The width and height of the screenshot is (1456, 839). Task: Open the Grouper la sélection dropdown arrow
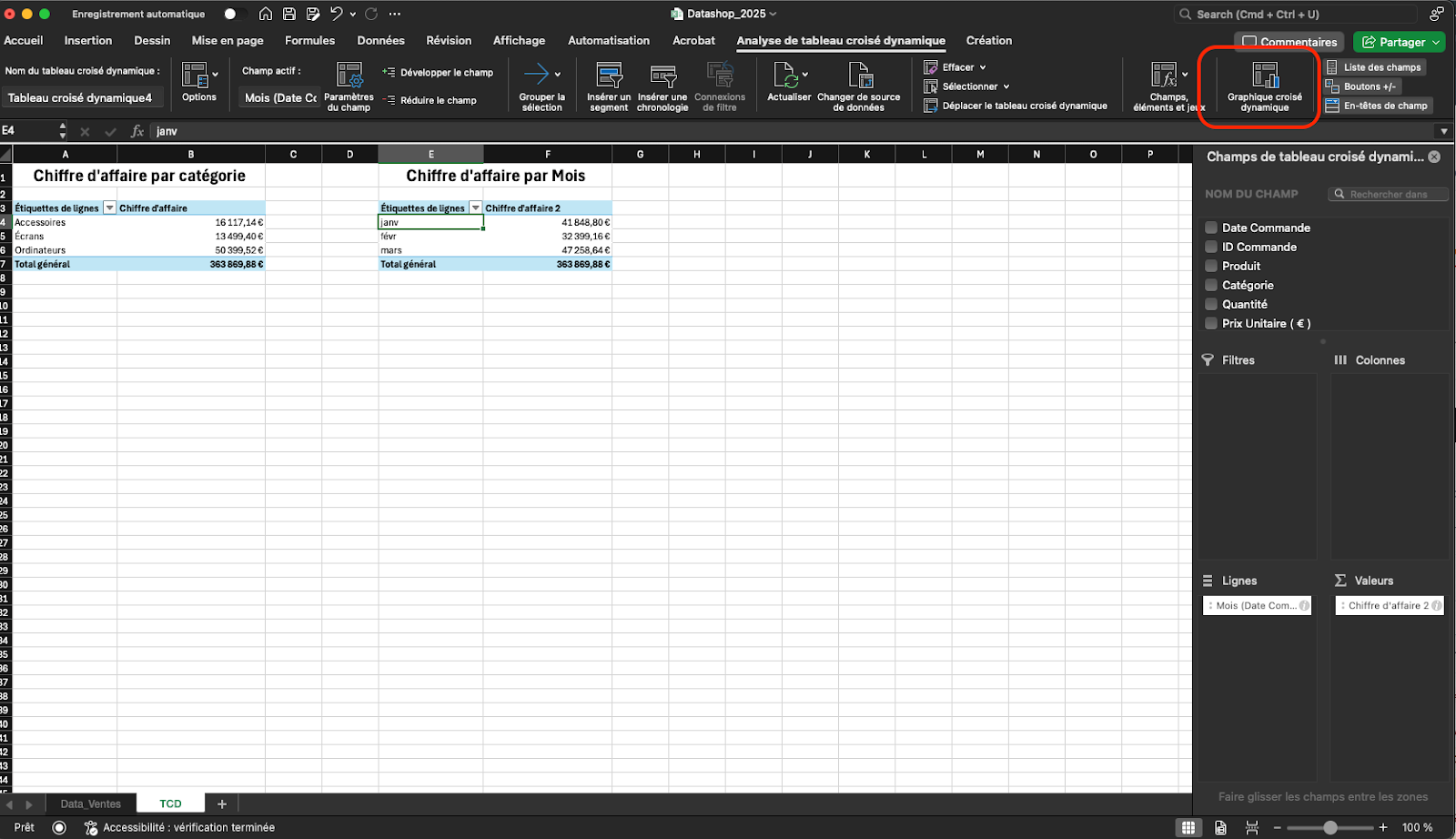(558, 75)
